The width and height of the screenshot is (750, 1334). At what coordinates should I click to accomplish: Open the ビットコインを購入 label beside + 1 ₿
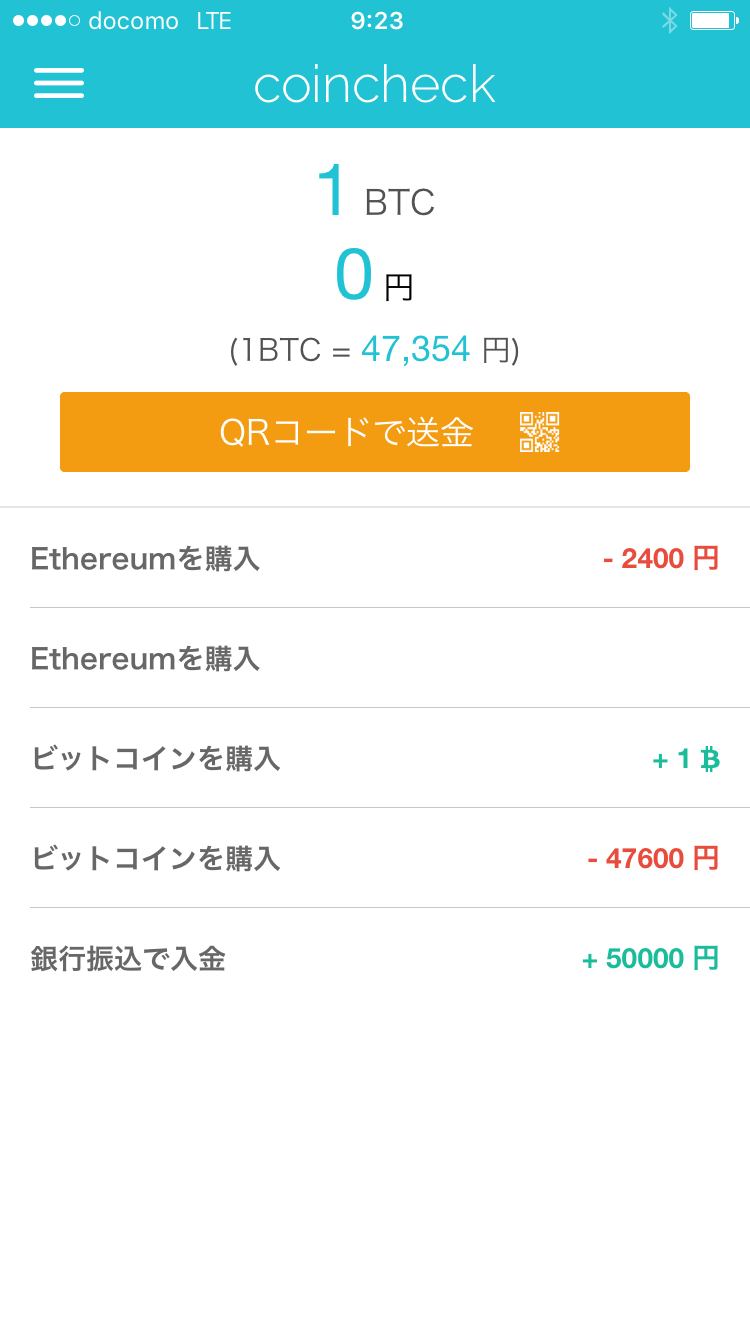[x=155, y=759]
